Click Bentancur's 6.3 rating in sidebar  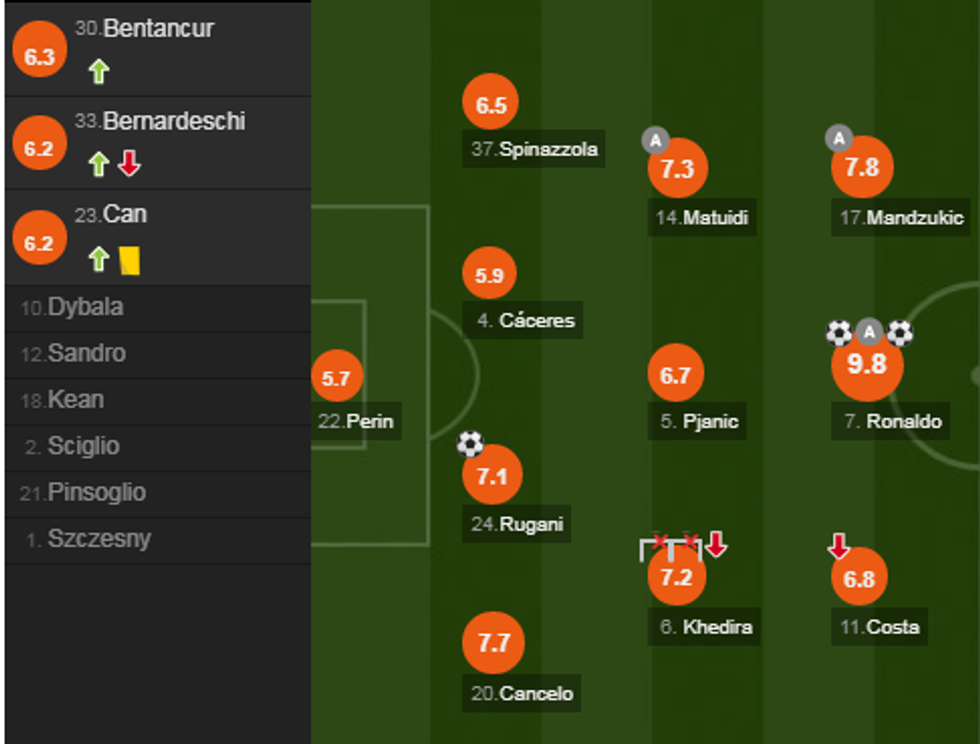[x=39, y=57]
